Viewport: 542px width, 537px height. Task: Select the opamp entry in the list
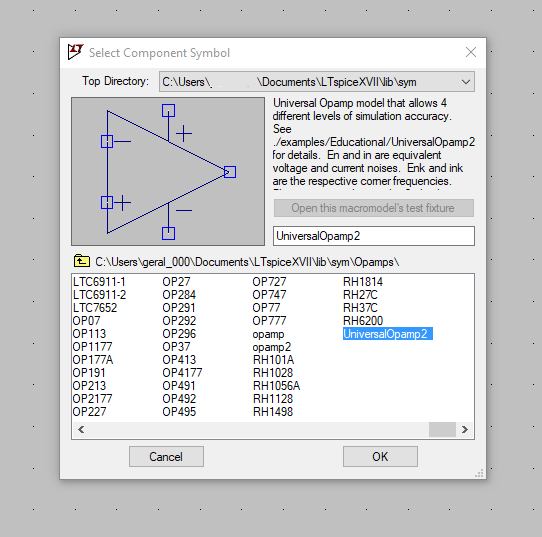point(268,334)
